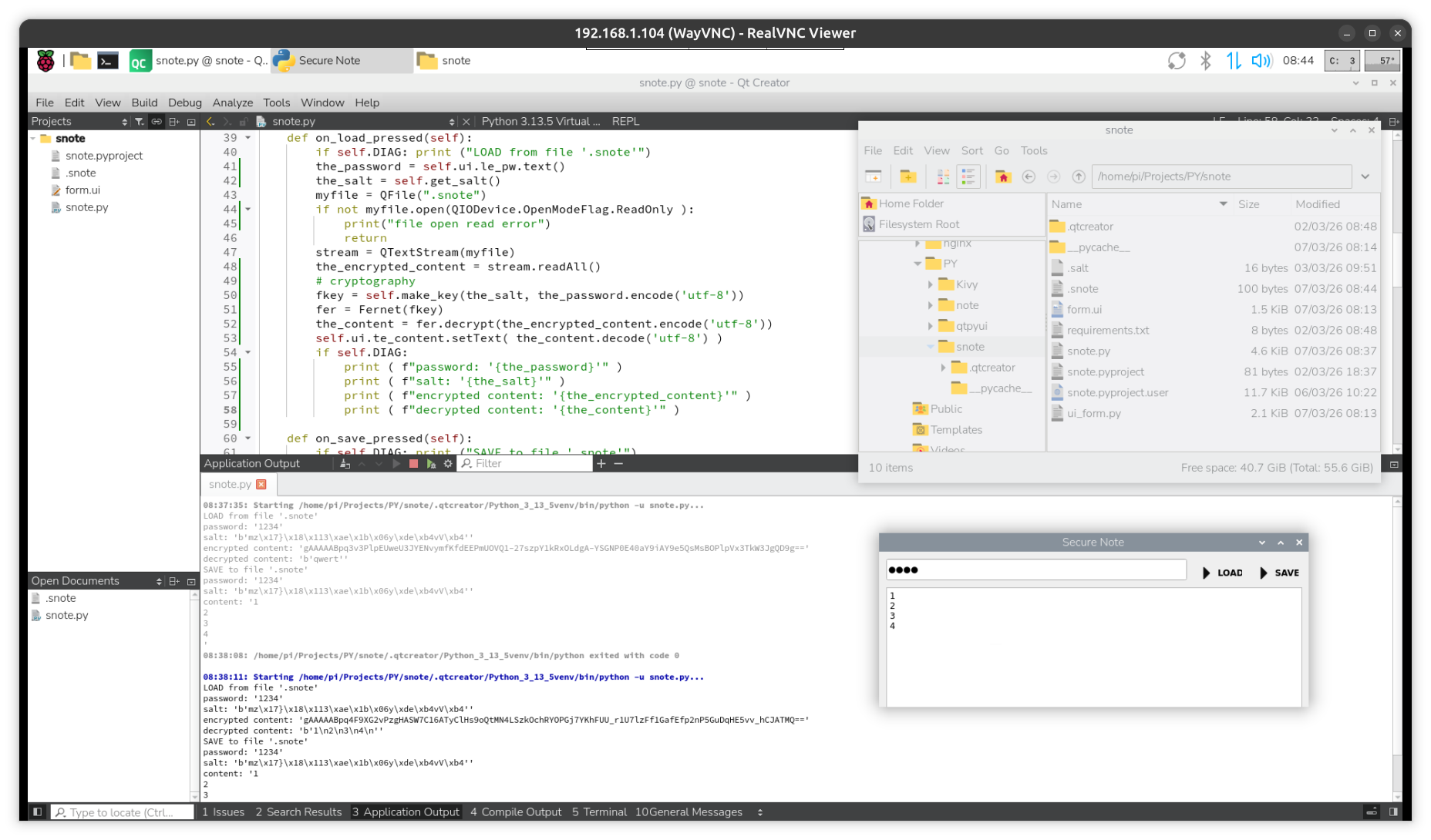Expand the Kivy folder in tree
Image resolution: width=1431 pixels, height=840 pixels.
tap(931, 284)
